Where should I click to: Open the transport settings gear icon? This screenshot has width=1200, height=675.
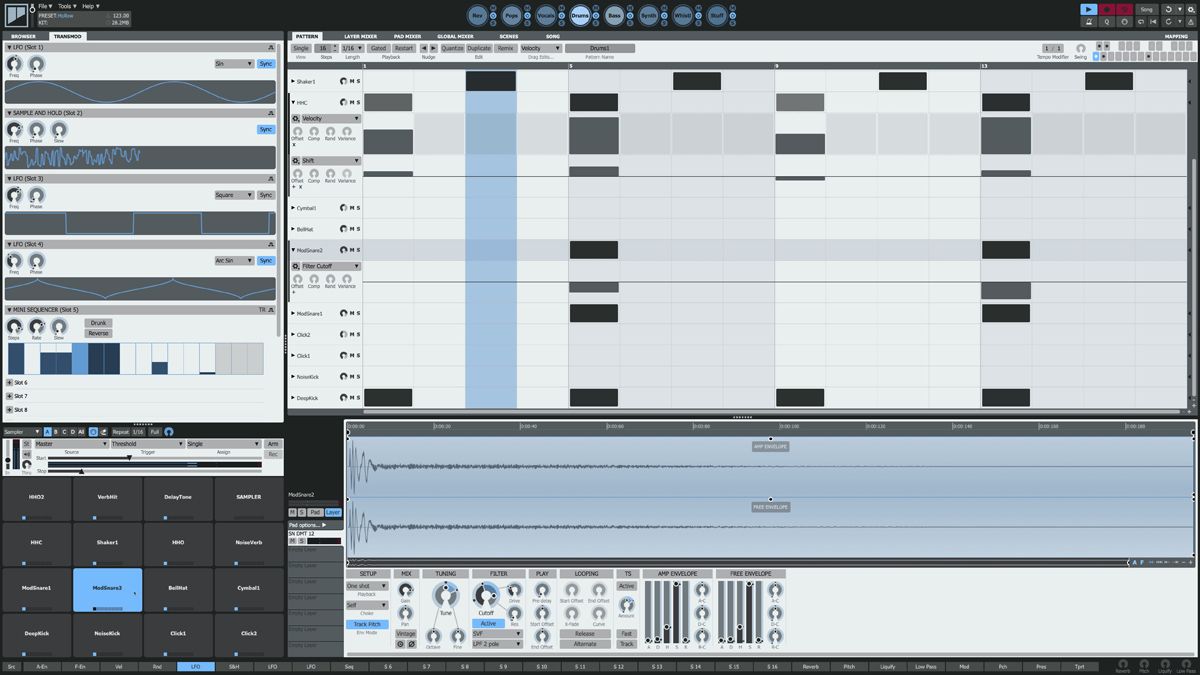coord(1190,10)
